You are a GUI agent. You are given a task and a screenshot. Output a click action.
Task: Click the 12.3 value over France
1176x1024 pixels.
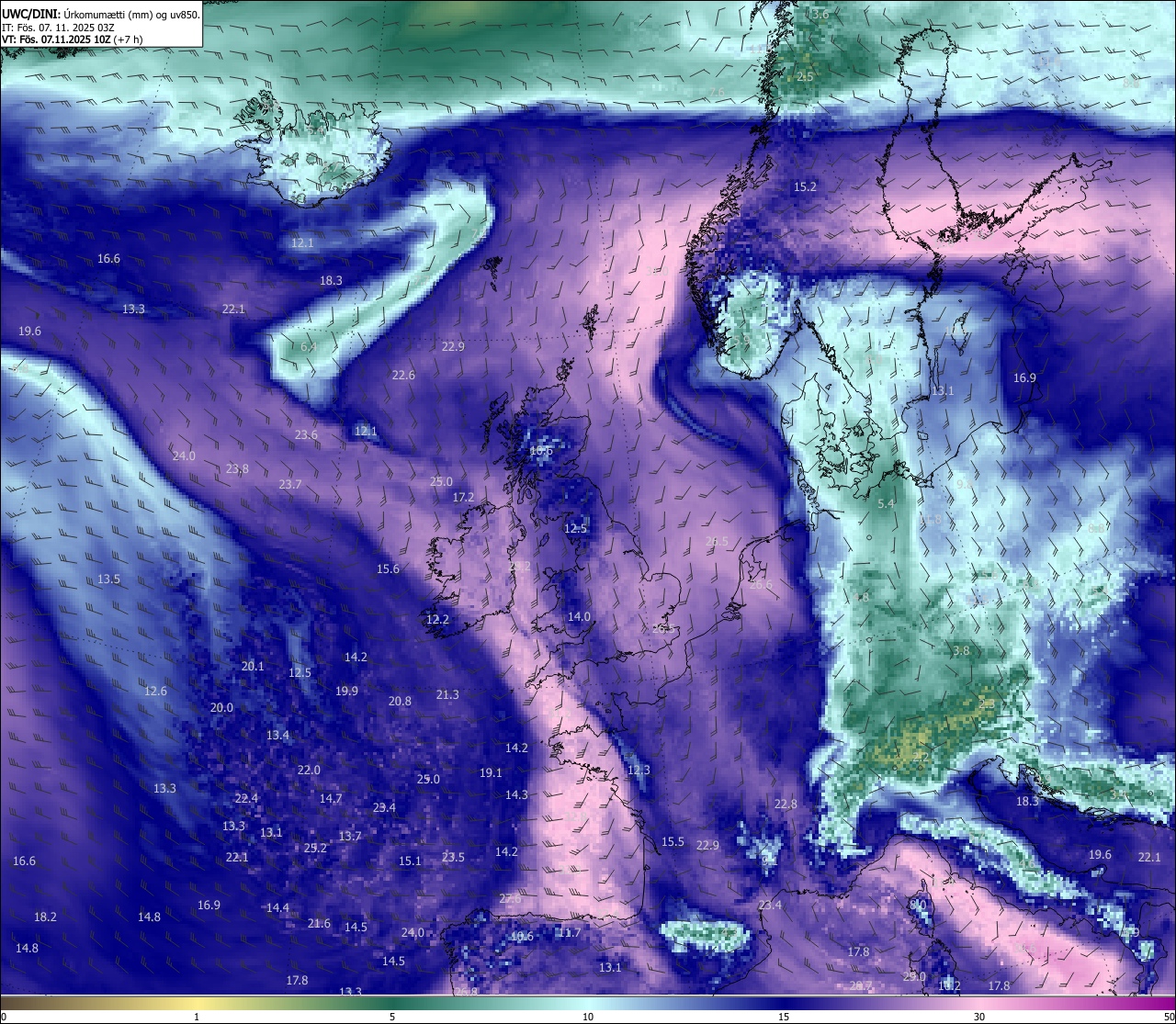coord(639,770)
